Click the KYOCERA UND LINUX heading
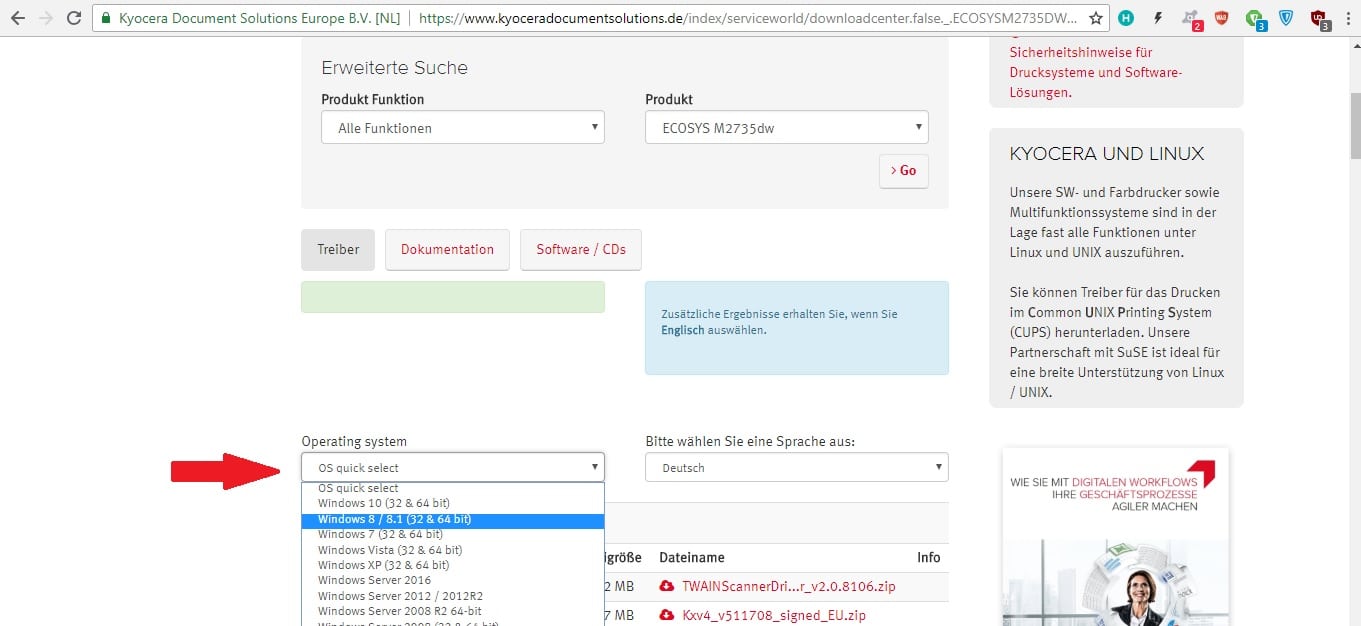Viewport: 1361px width, 626px height. (x=1107, y=154)
